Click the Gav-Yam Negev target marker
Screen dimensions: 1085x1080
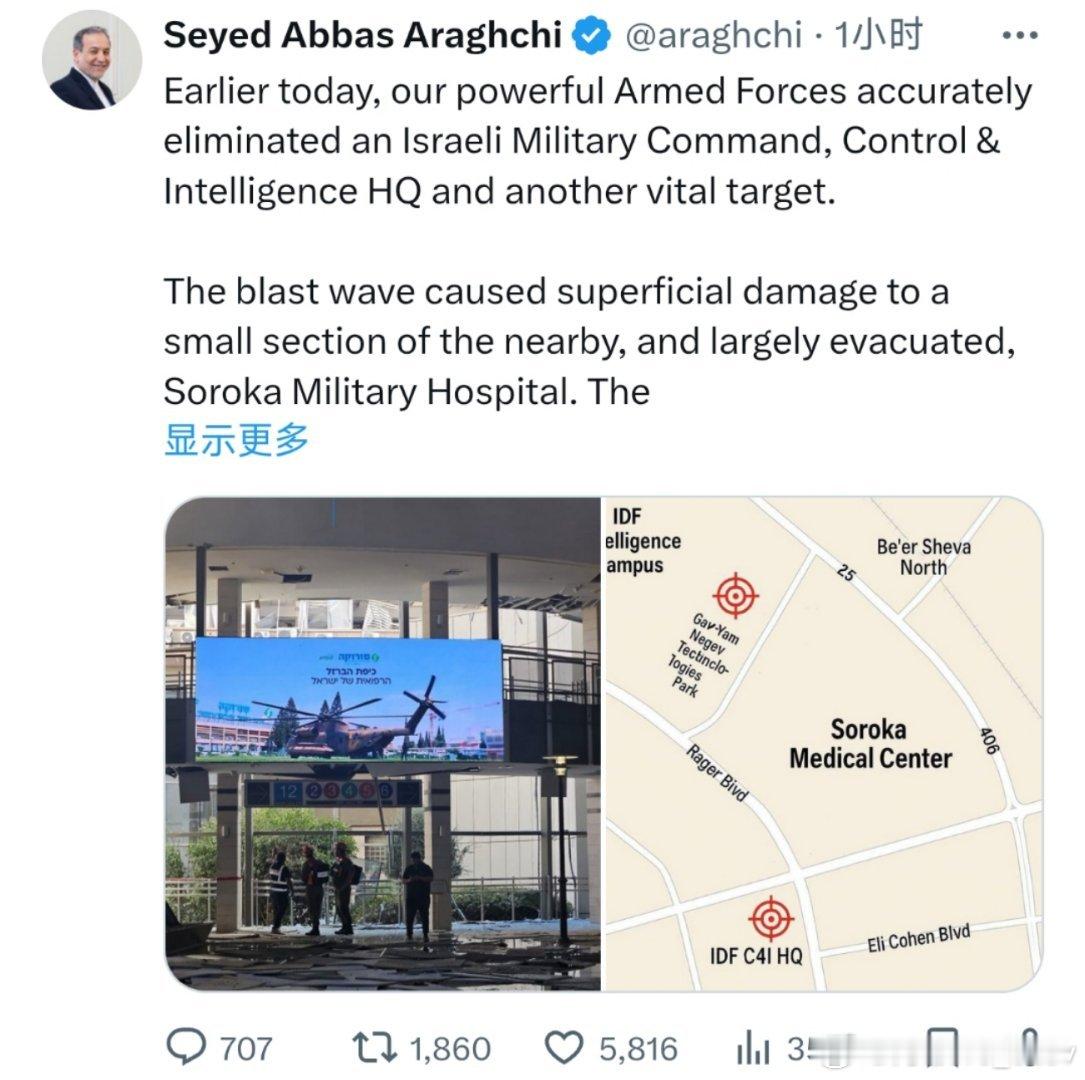[x=736, y=595]
